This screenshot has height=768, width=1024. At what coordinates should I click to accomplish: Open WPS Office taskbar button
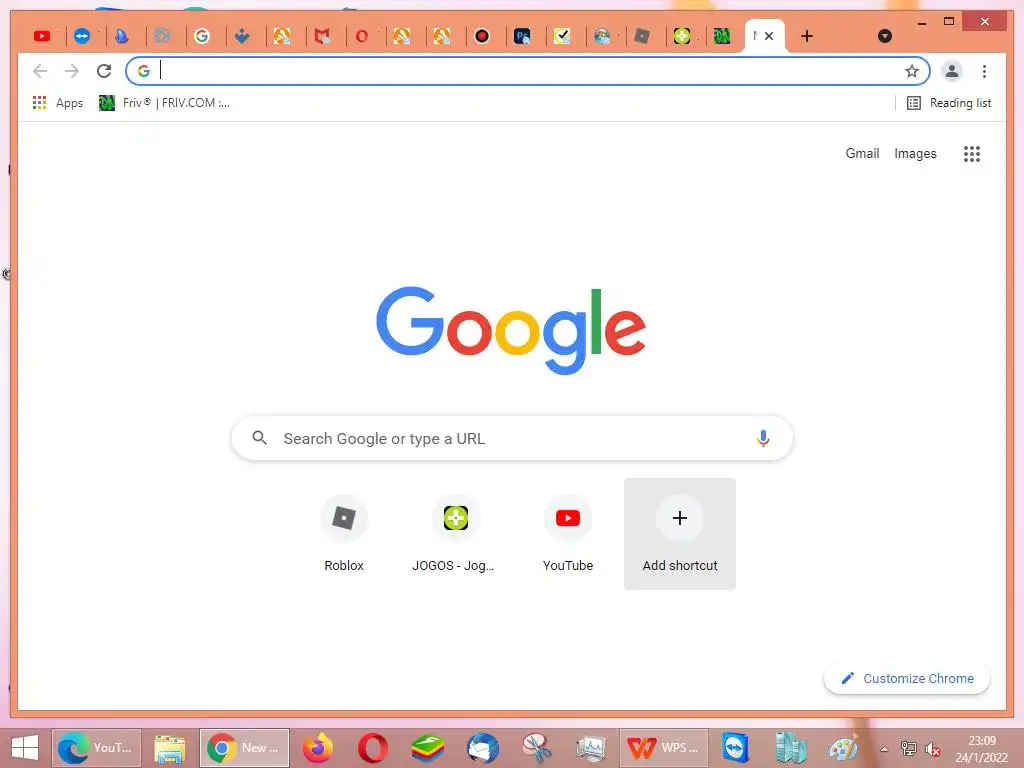(x=664, y=748)
